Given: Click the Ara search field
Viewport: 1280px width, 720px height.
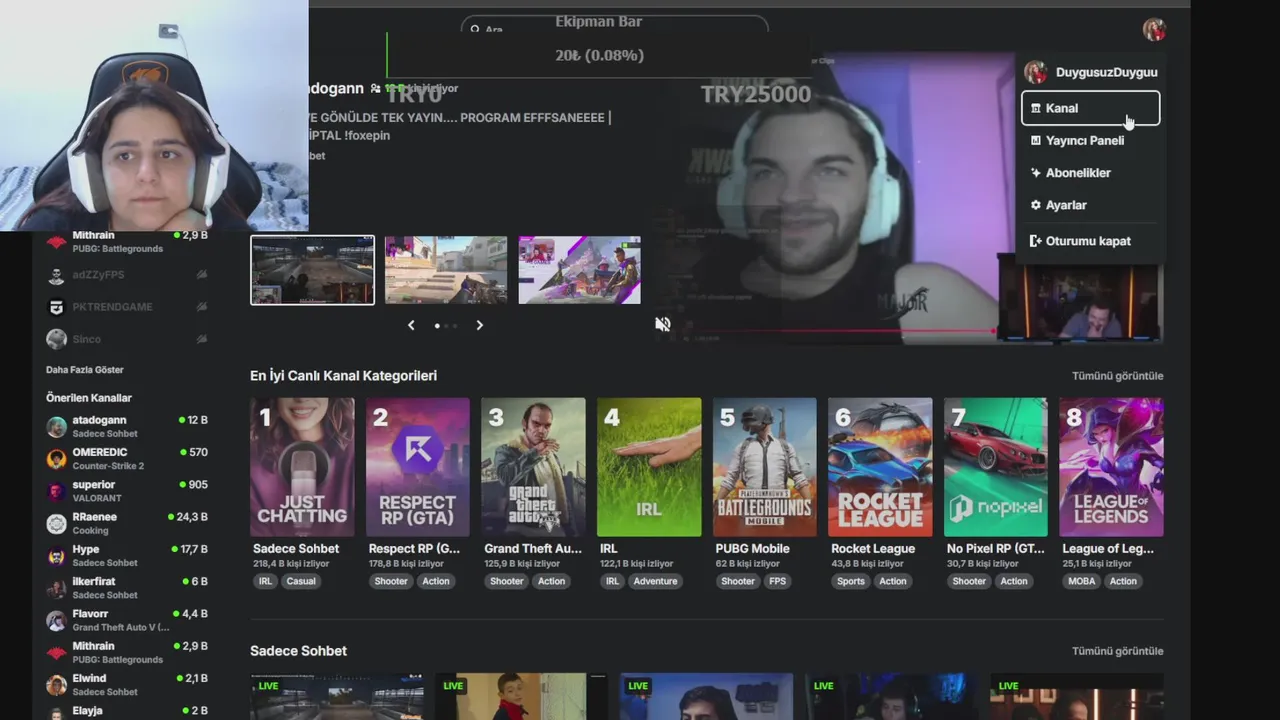Looking at the screenshot, I should 614,29.
